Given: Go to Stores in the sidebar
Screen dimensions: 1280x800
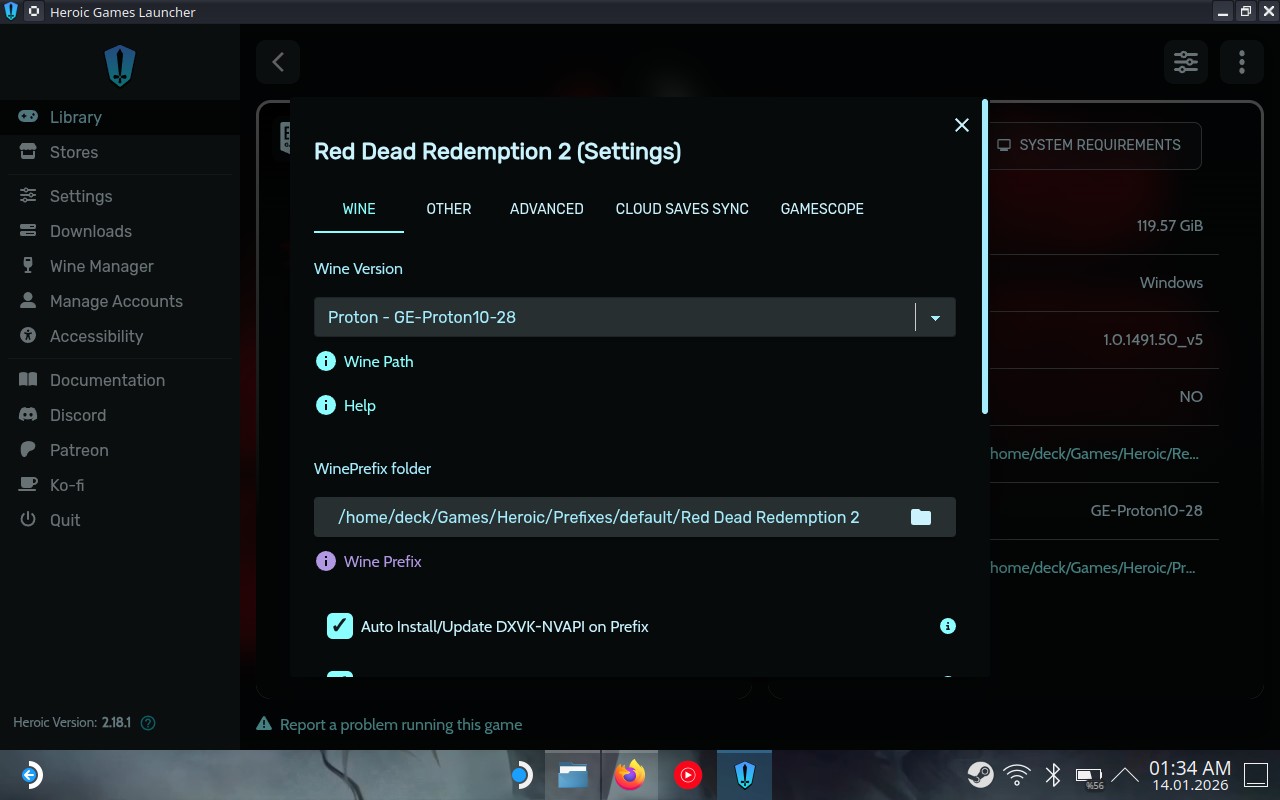Looking at the screenshot, I should pyautogui.click(x=120, y=152).
